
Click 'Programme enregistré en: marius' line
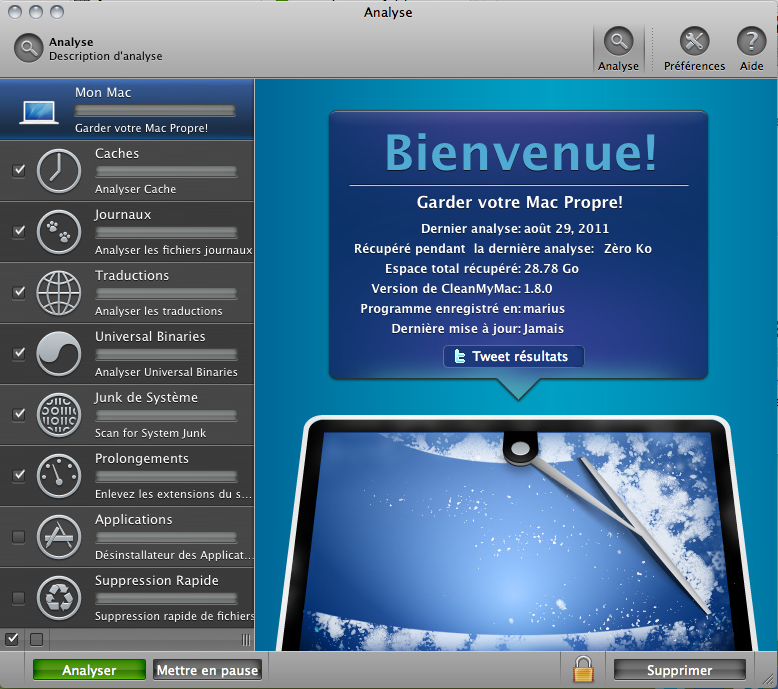[x=462, y=309]
